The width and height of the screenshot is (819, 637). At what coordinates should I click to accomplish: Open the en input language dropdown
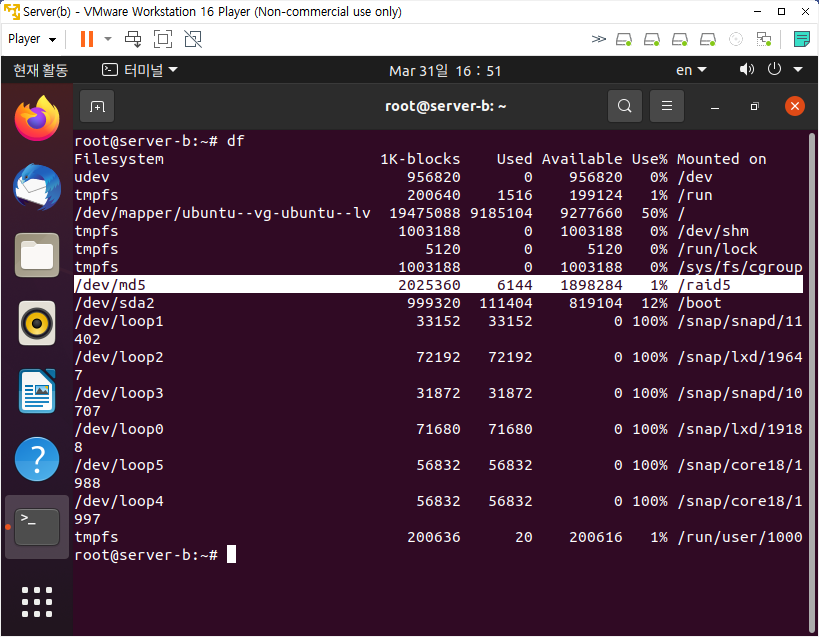pyautogui.click(x=691, y=70)
